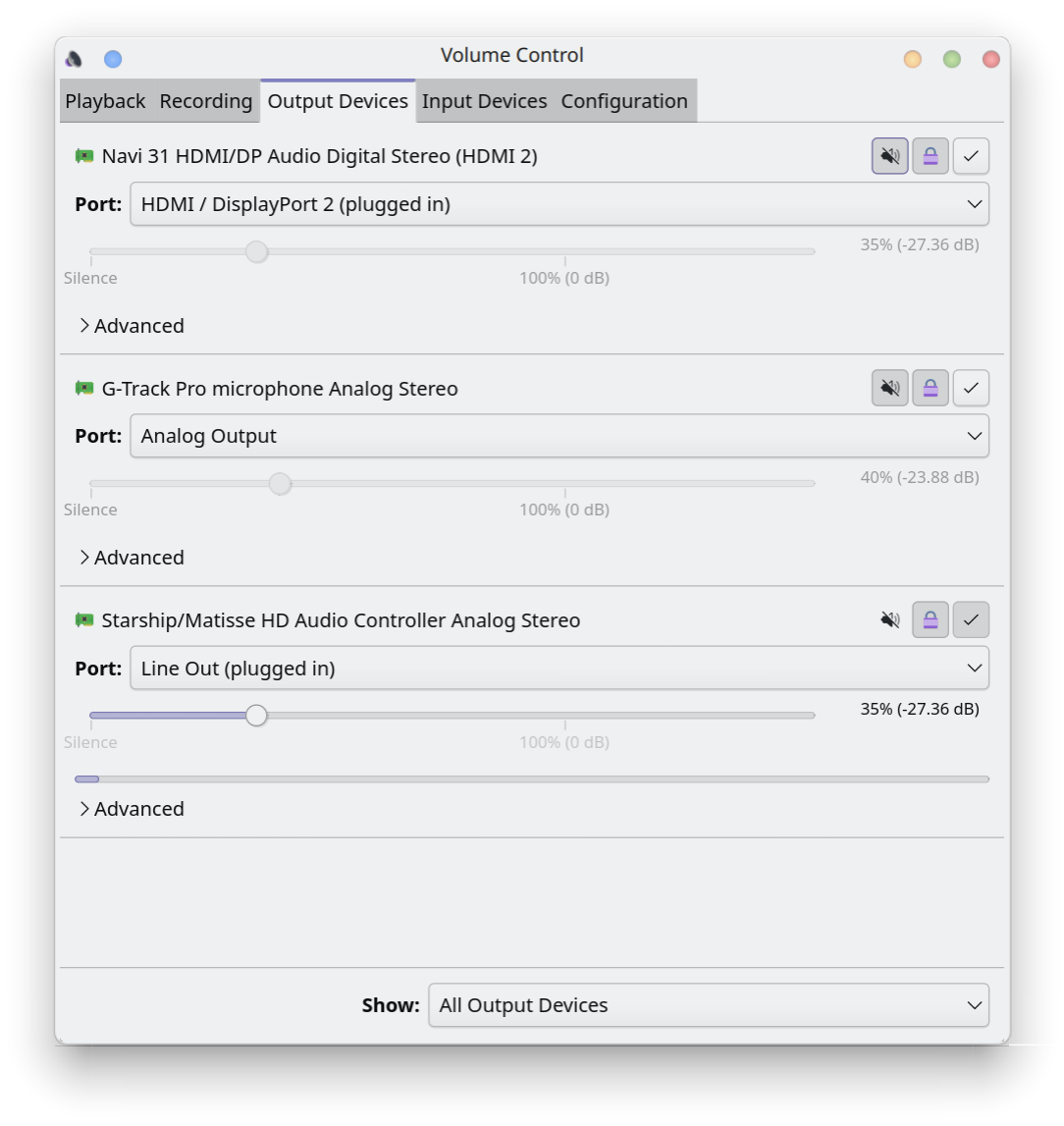The height and width of the screenshot is (1126, 1064).
Task: Lock channels together for G-Track Pro
Action: [x=930, y=389]
